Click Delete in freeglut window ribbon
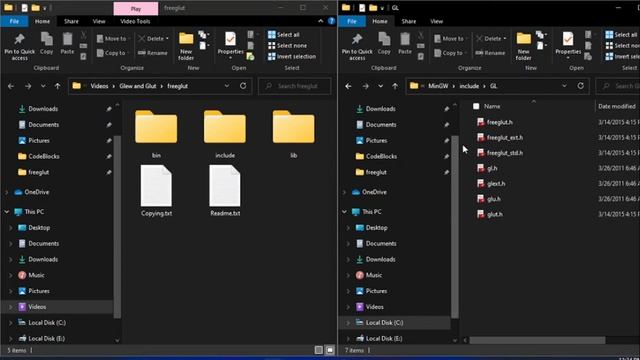 [x=153, y=38]
